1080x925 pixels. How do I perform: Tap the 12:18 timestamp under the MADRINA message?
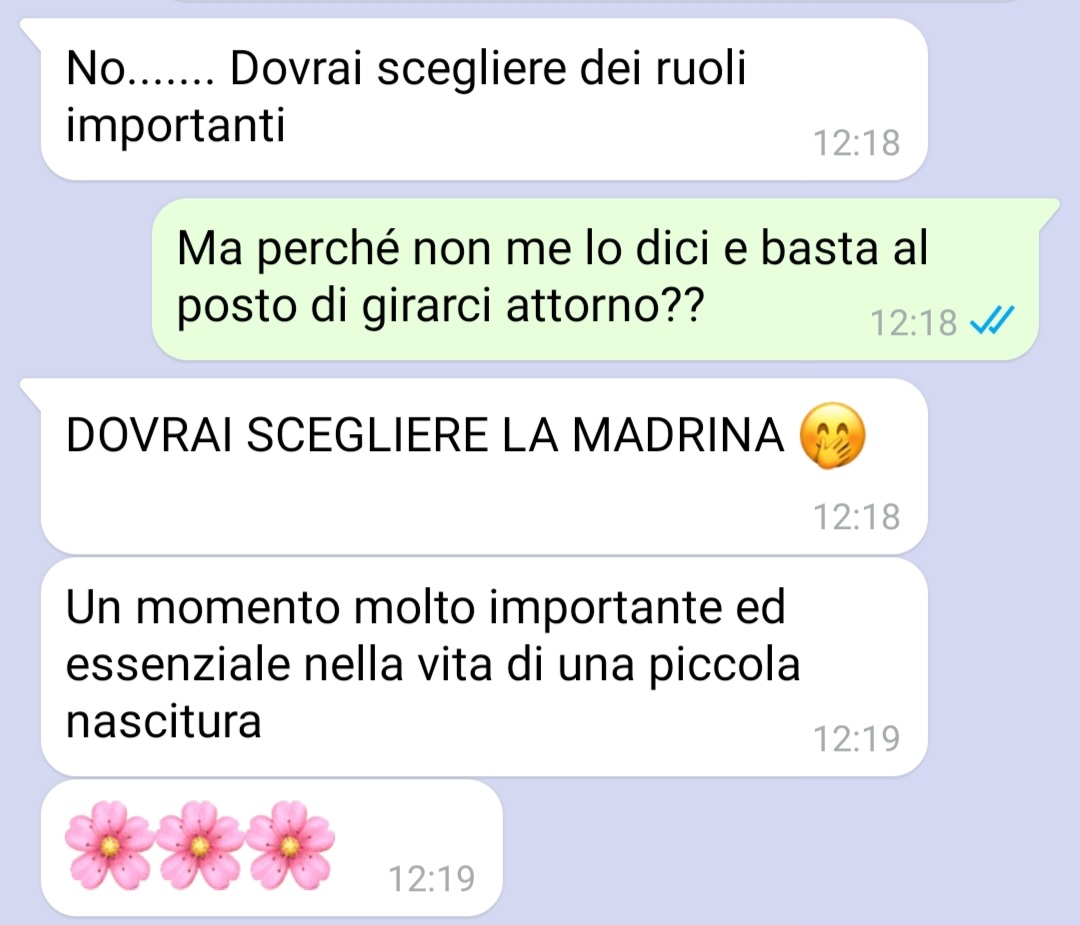point(857,517)
